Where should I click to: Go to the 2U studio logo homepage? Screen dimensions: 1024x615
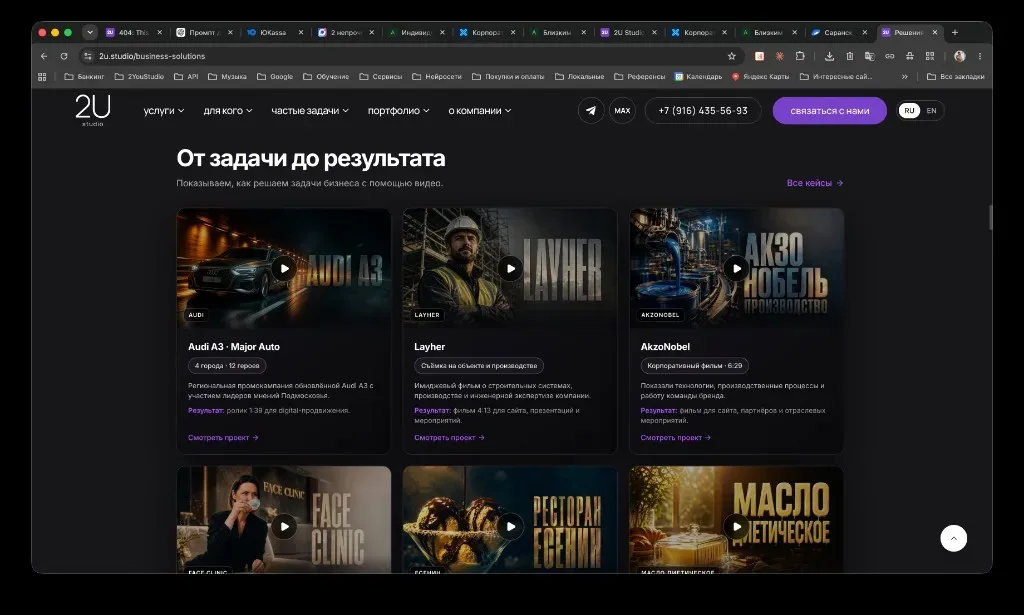93,110
